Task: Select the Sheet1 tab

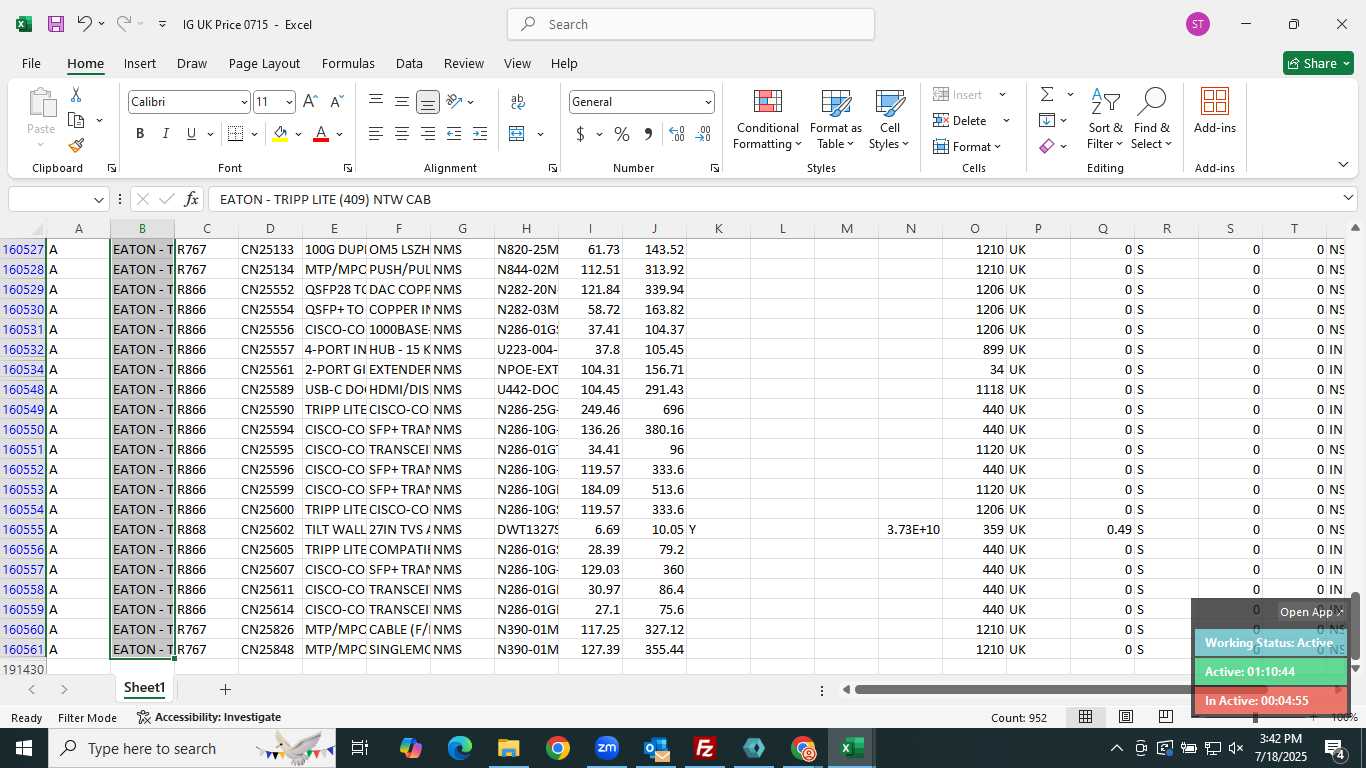Action: point(144,688)
